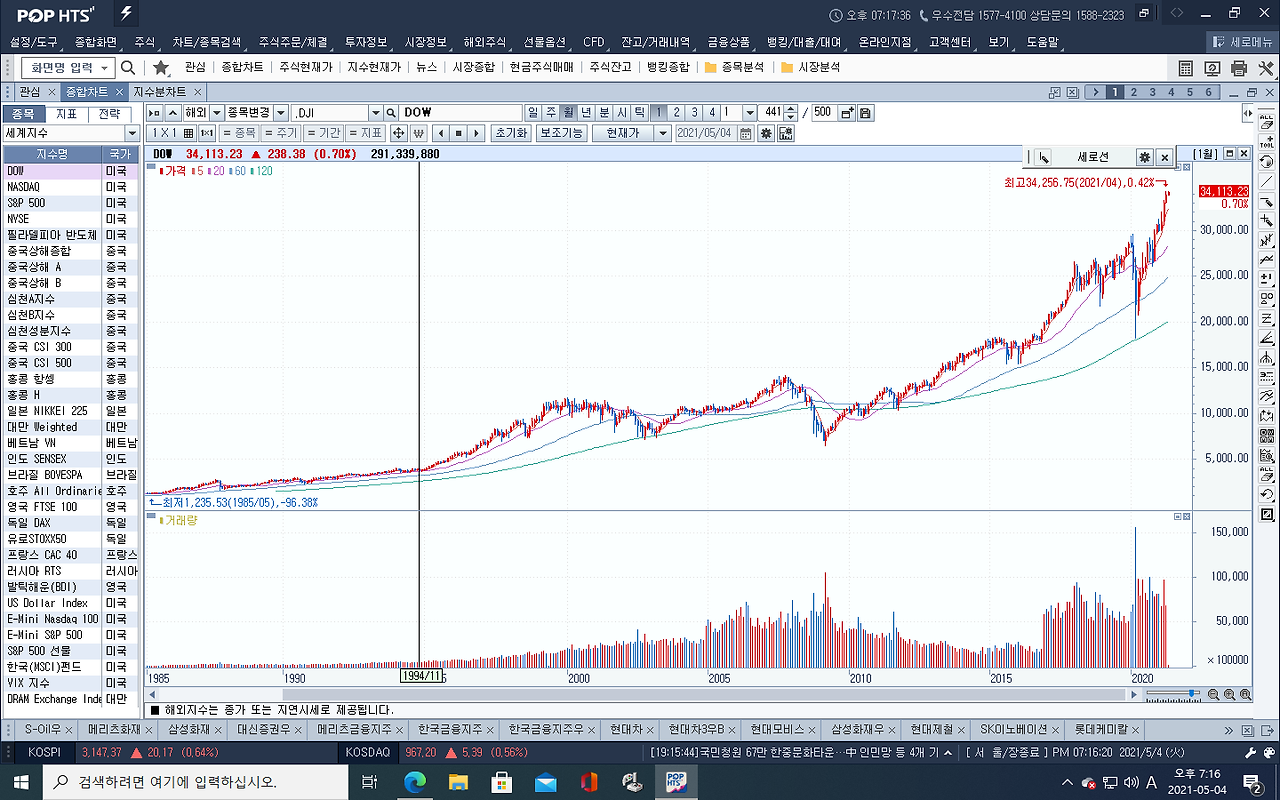Toggle the = 기간 link button
The image size is (1280, 800).
pos(324,133)
